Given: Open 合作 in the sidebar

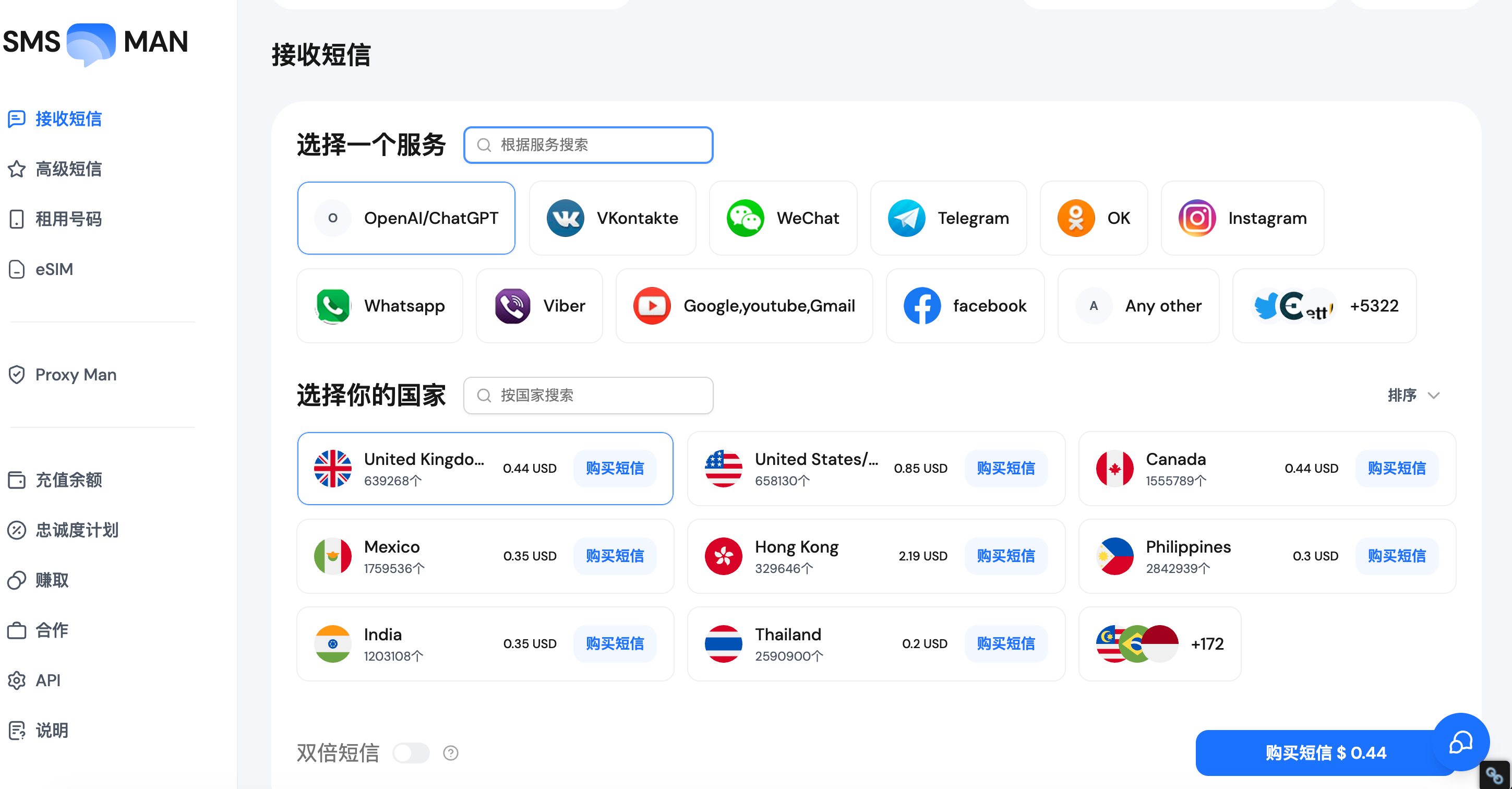Looking at the screenshot, I should point(38,630).
